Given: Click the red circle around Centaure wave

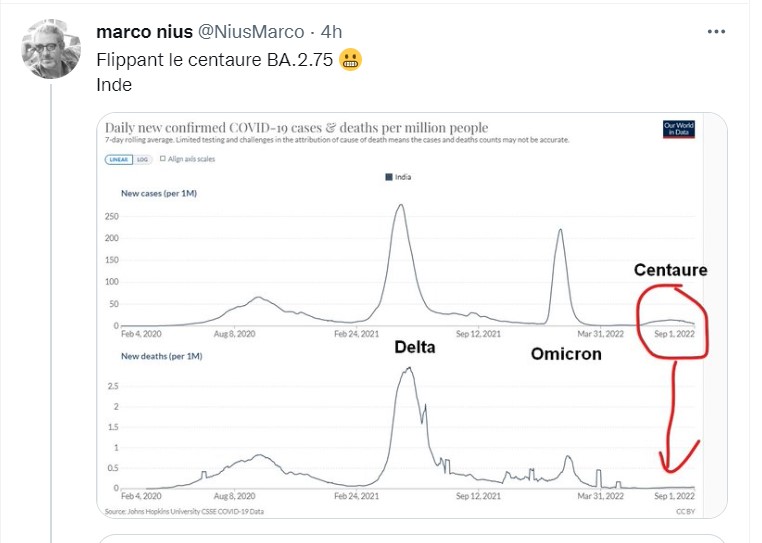Looking at the screenshot, I should point(673,321).
